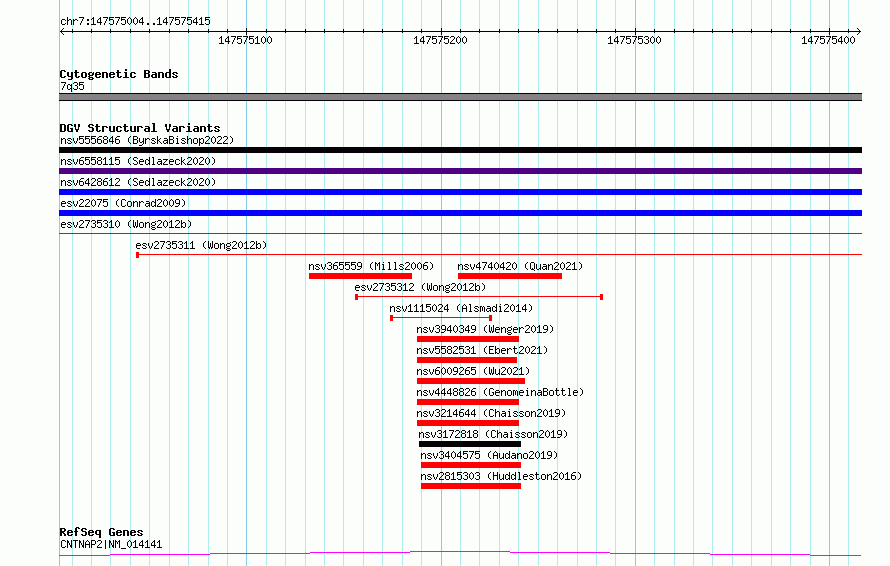This screenshot has height=566, width=890.
Task: Click ruler position 147575300
Action: pos(635,40)
